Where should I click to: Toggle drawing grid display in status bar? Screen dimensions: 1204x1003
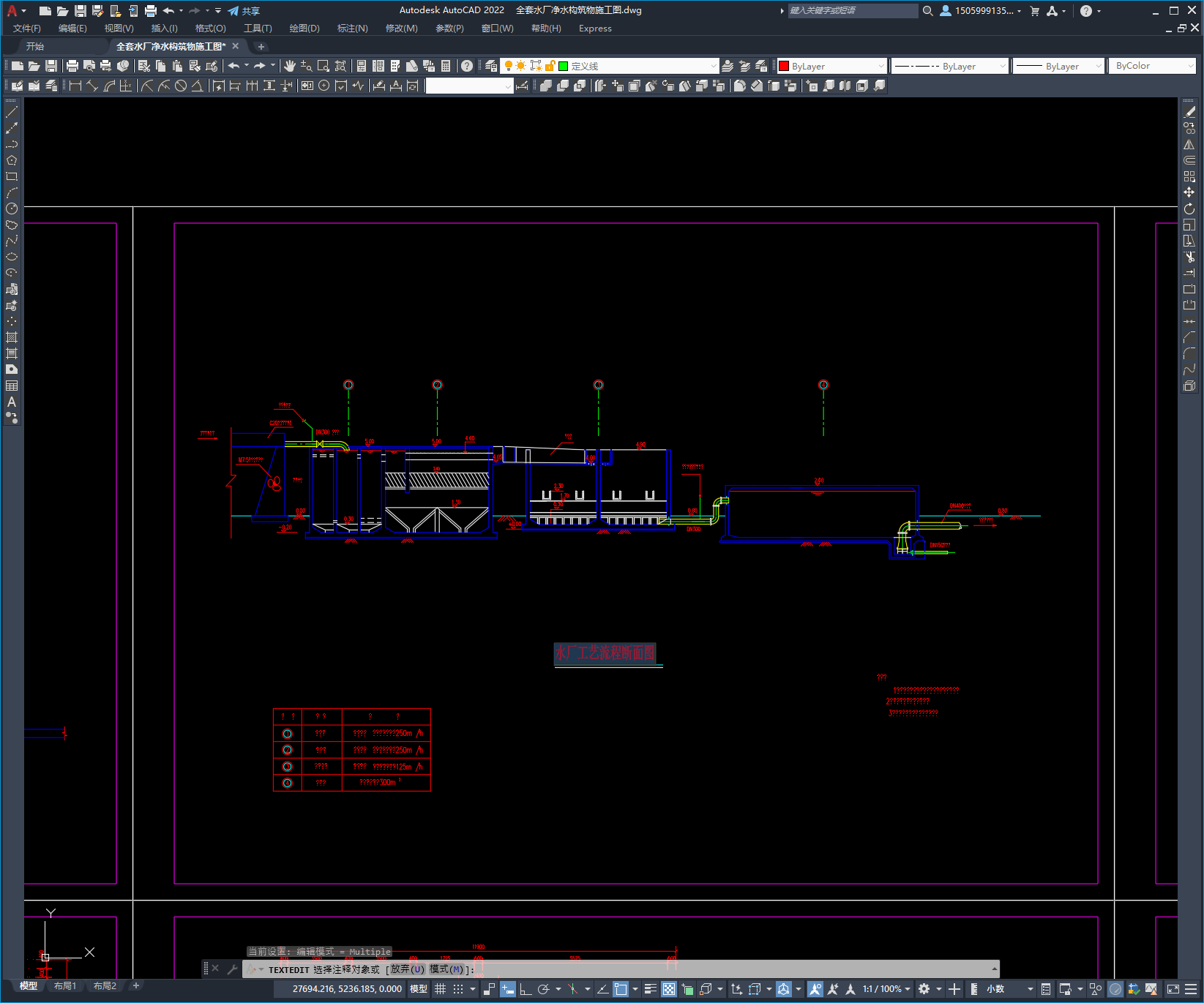pos(441,989)
